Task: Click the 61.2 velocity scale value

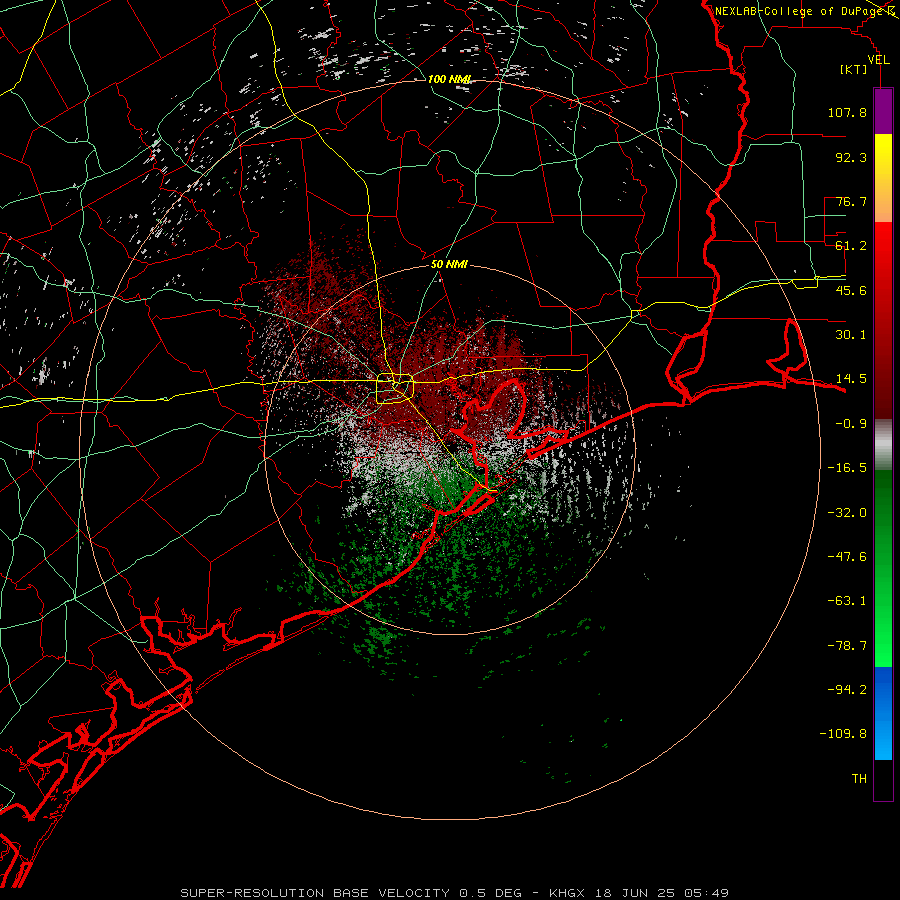Action: pyautogui.click(x=851, y=246)
